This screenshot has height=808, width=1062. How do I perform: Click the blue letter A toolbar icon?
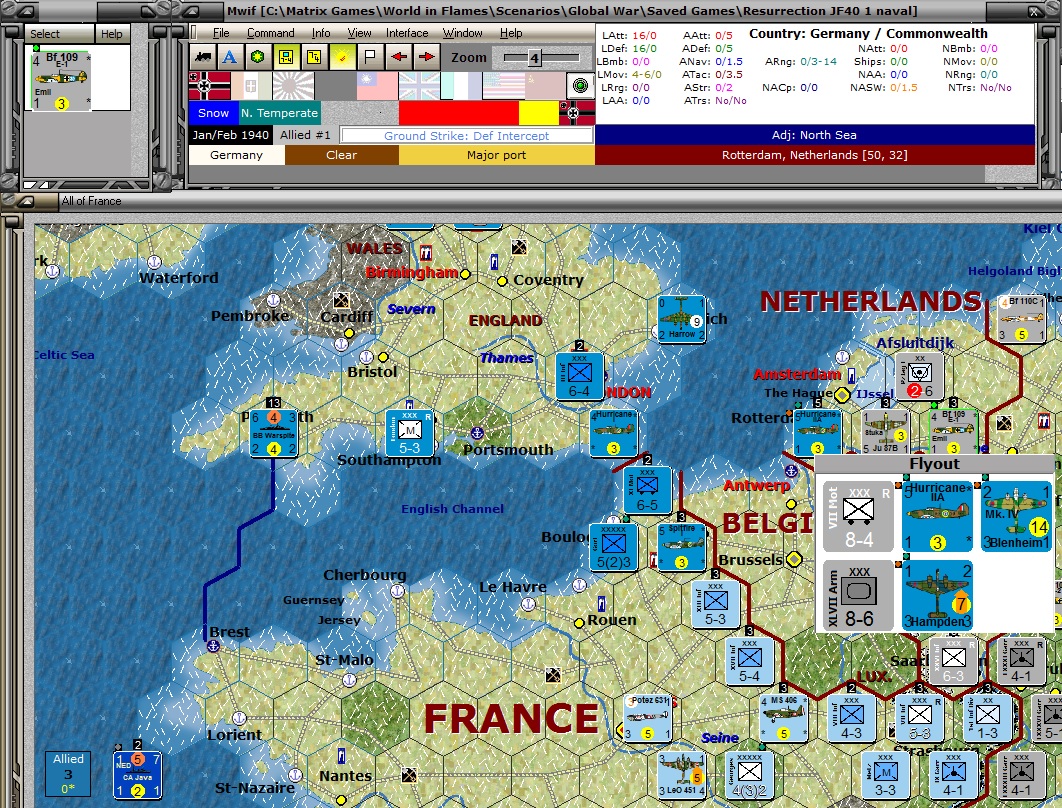point(230,58)
